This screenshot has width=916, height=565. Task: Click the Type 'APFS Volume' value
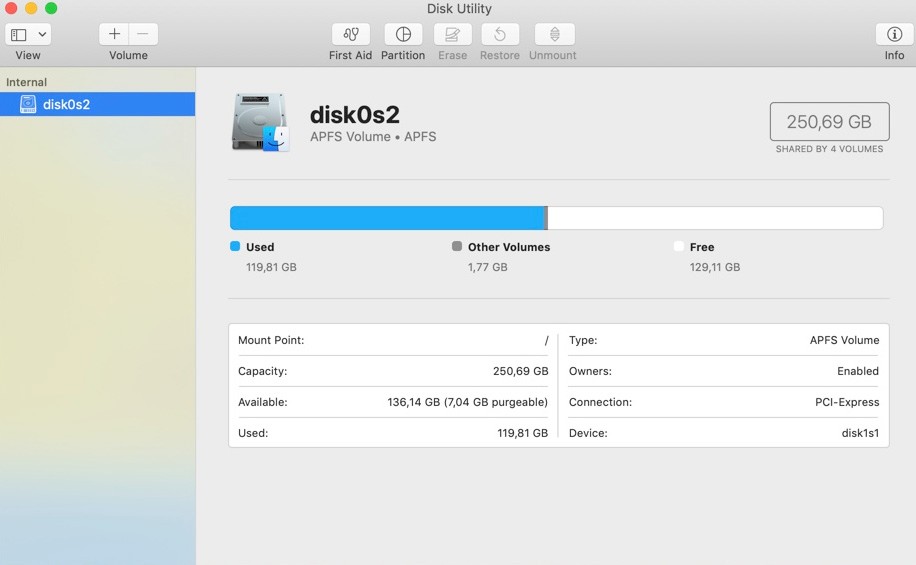point(844,340)
